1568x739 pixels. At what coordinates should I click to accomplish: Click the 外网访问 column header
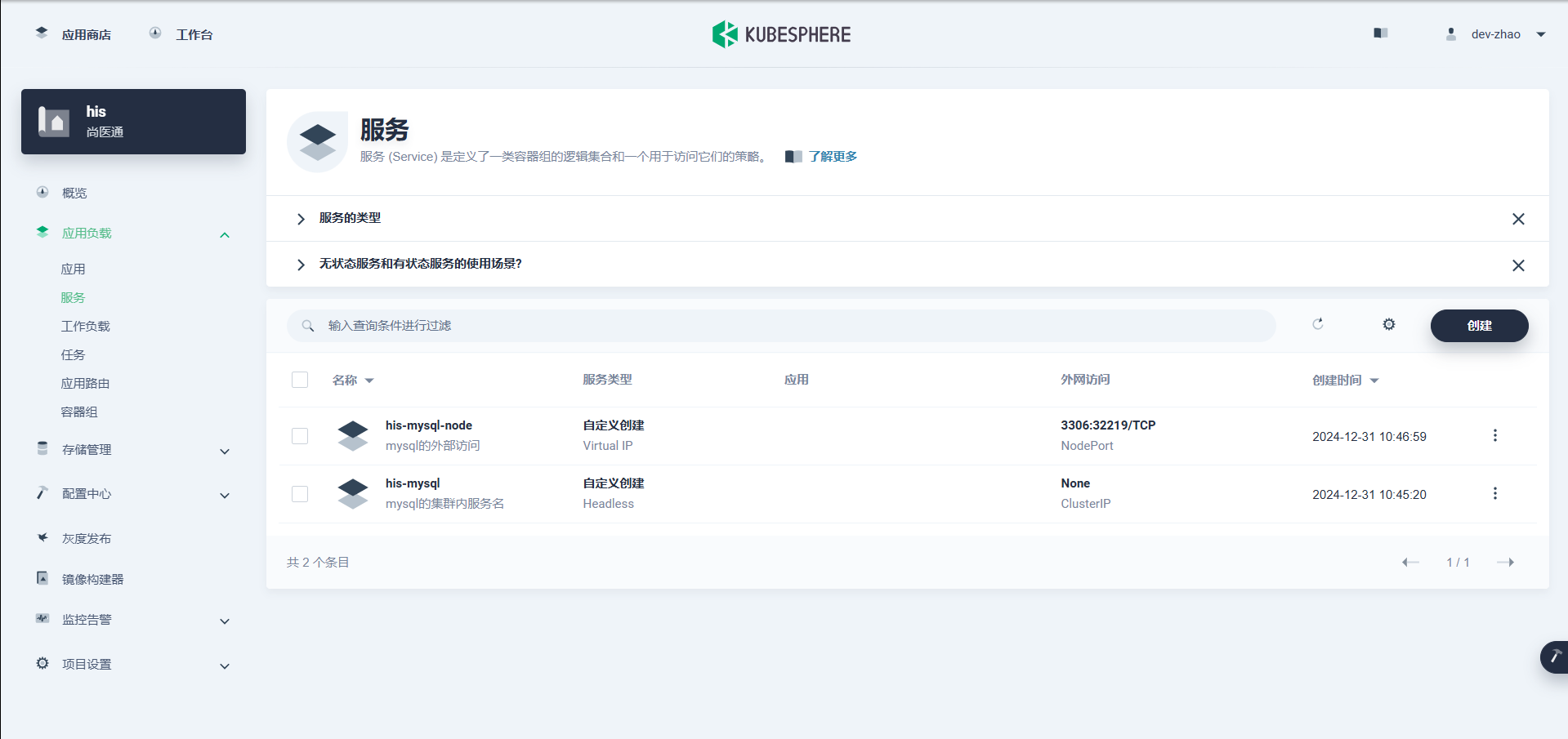coord(1085,380)
